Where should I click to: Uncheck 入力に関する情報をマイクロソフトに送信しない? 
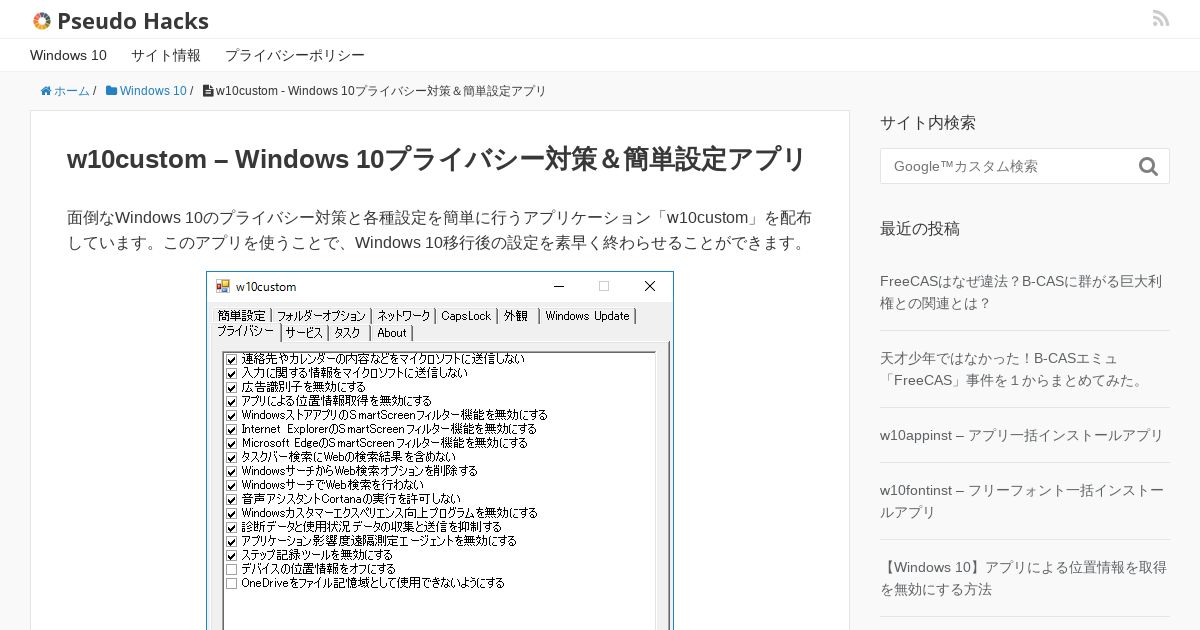point(231,373)
